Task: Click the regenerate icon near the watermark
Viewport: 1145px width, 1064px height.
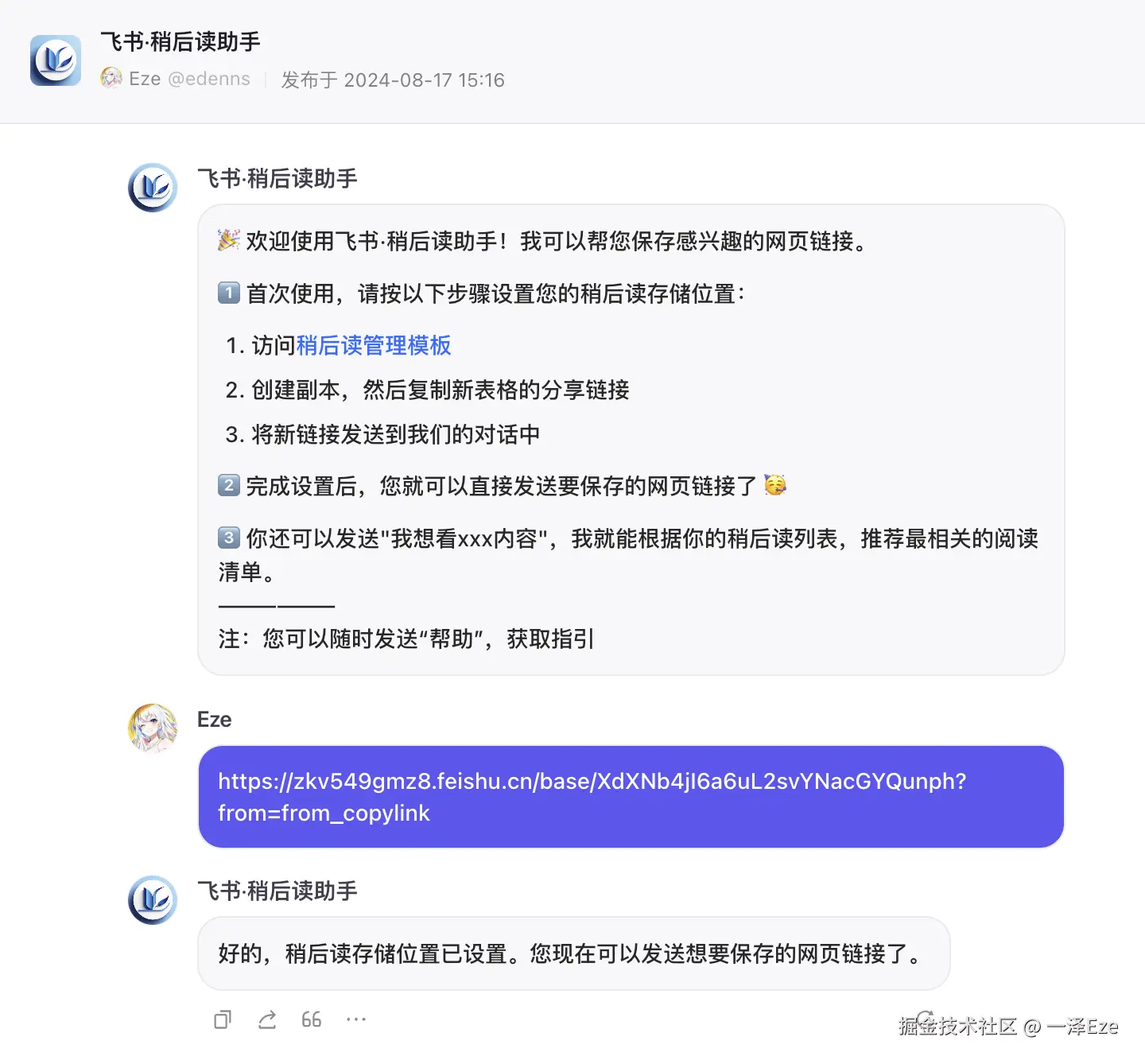Action: pyautogui.click(x=925, y=1019)
